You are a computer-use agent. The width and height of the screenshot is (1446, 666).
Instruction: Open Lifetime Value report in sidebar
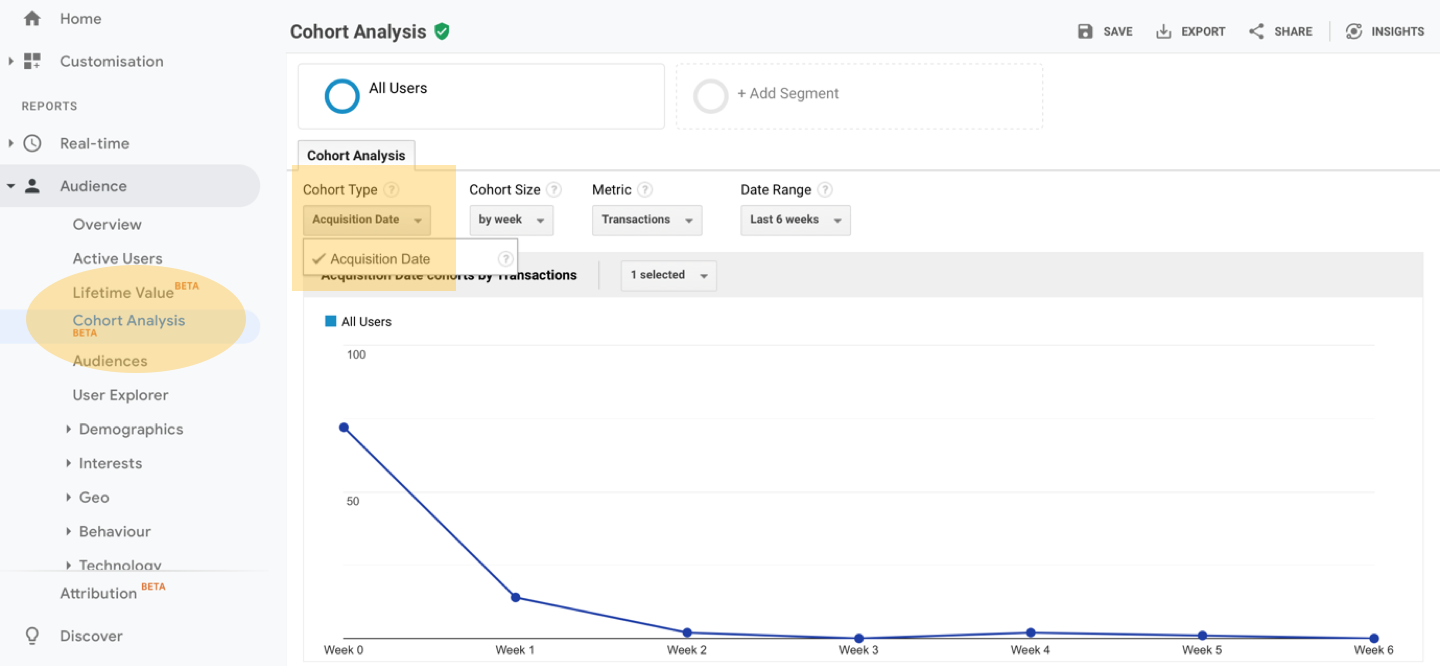(123, 293)
